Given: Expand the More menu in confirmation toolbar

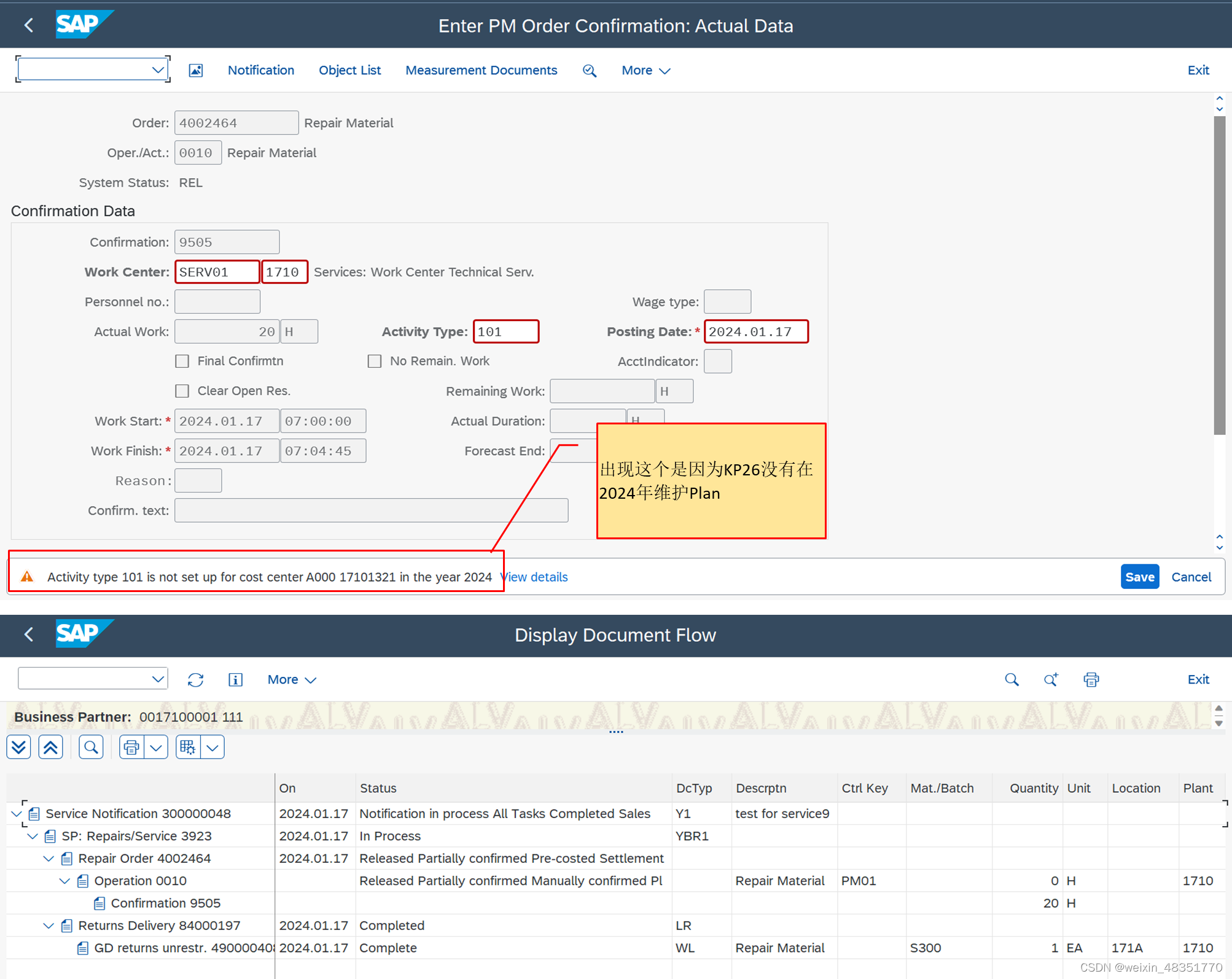Looking at the screenshot, I should 645,70.
